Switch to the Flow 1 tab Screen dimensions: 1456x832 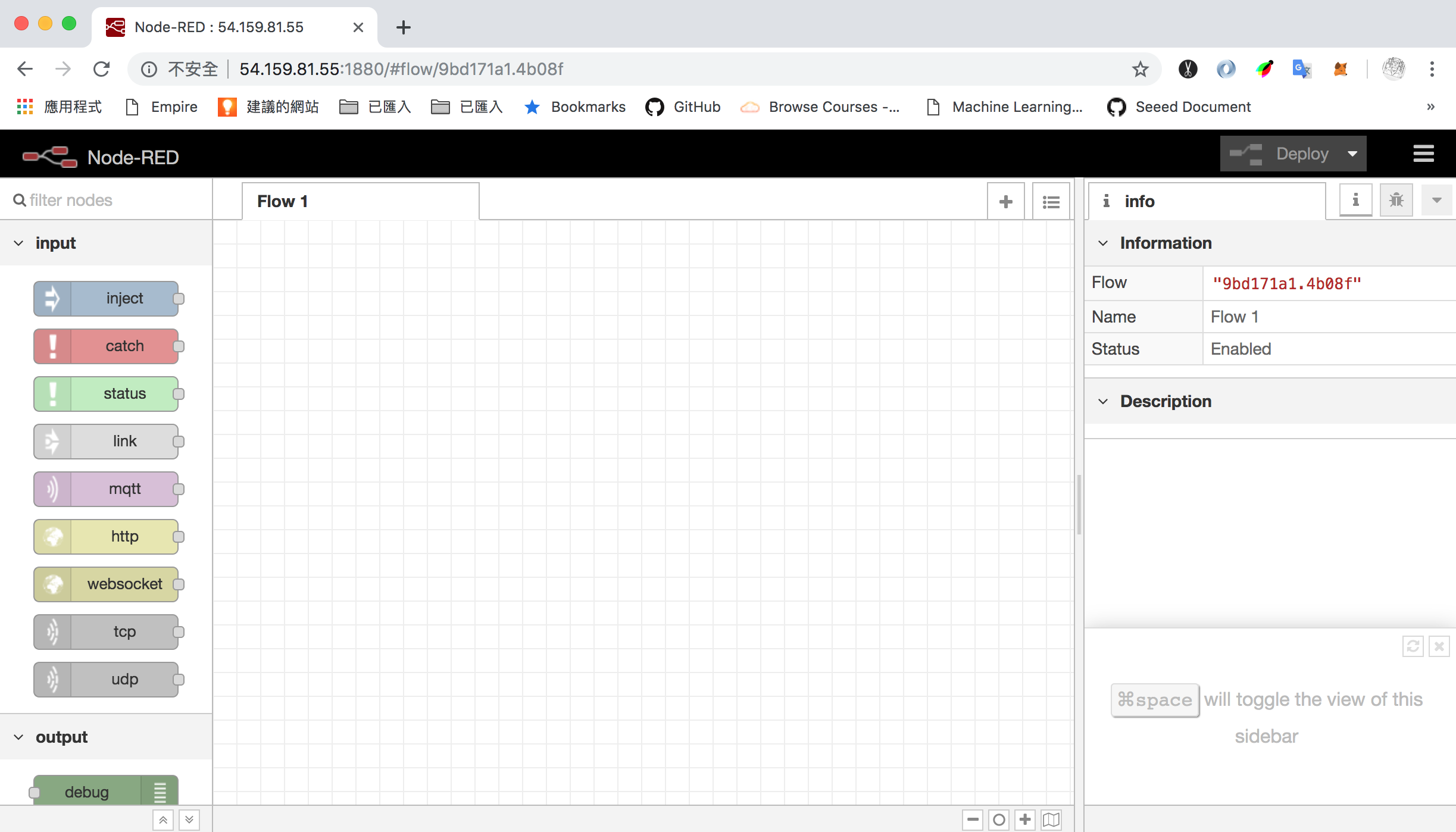point(361,201)
